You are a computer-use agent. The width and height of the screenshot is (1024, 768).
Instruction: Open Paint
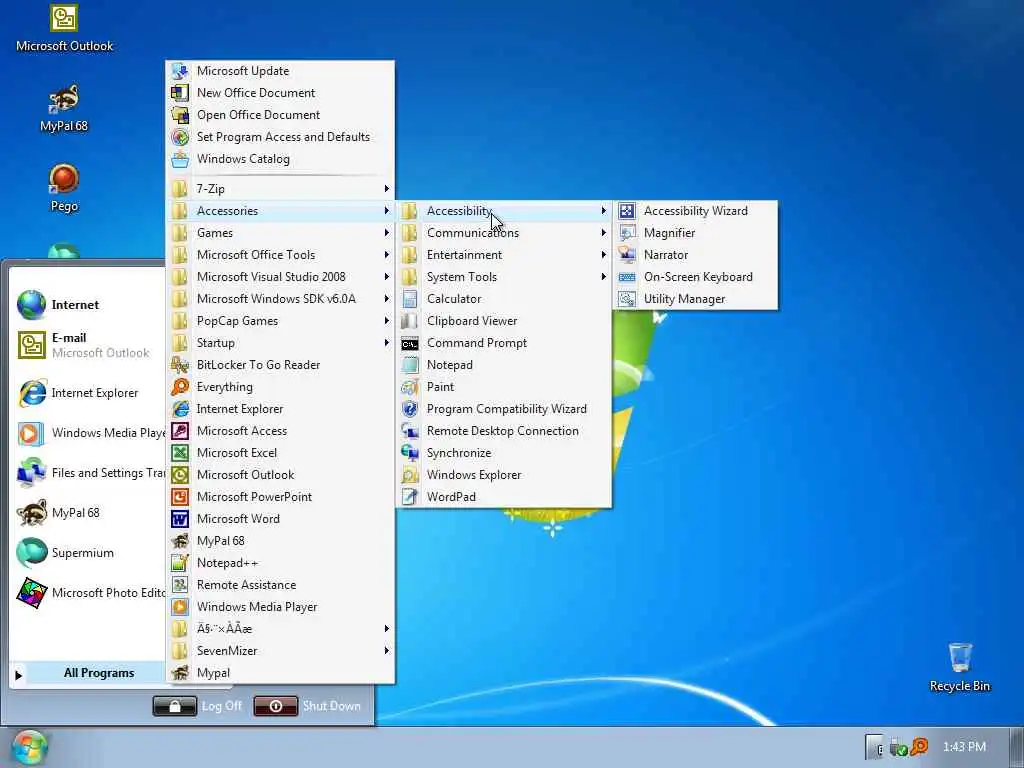504,387
